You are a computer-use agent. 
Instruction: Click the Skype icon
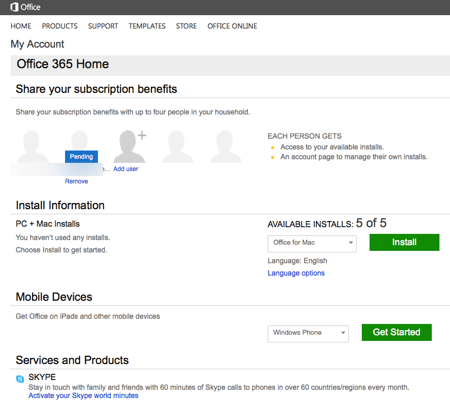coord(20,379)
